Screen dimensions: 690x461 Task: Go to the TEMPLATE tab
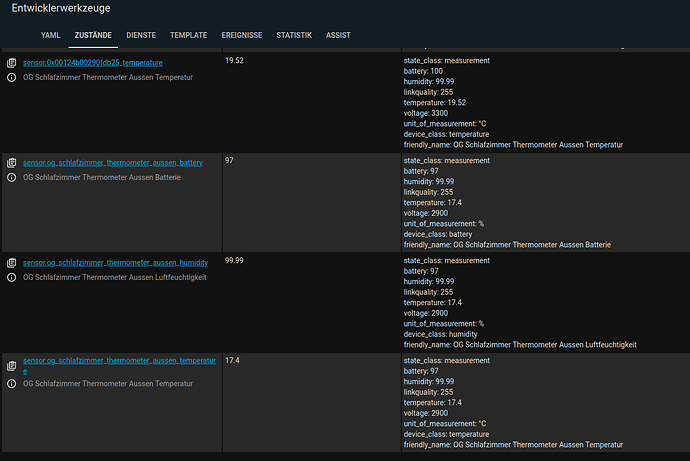pos(188,35)
